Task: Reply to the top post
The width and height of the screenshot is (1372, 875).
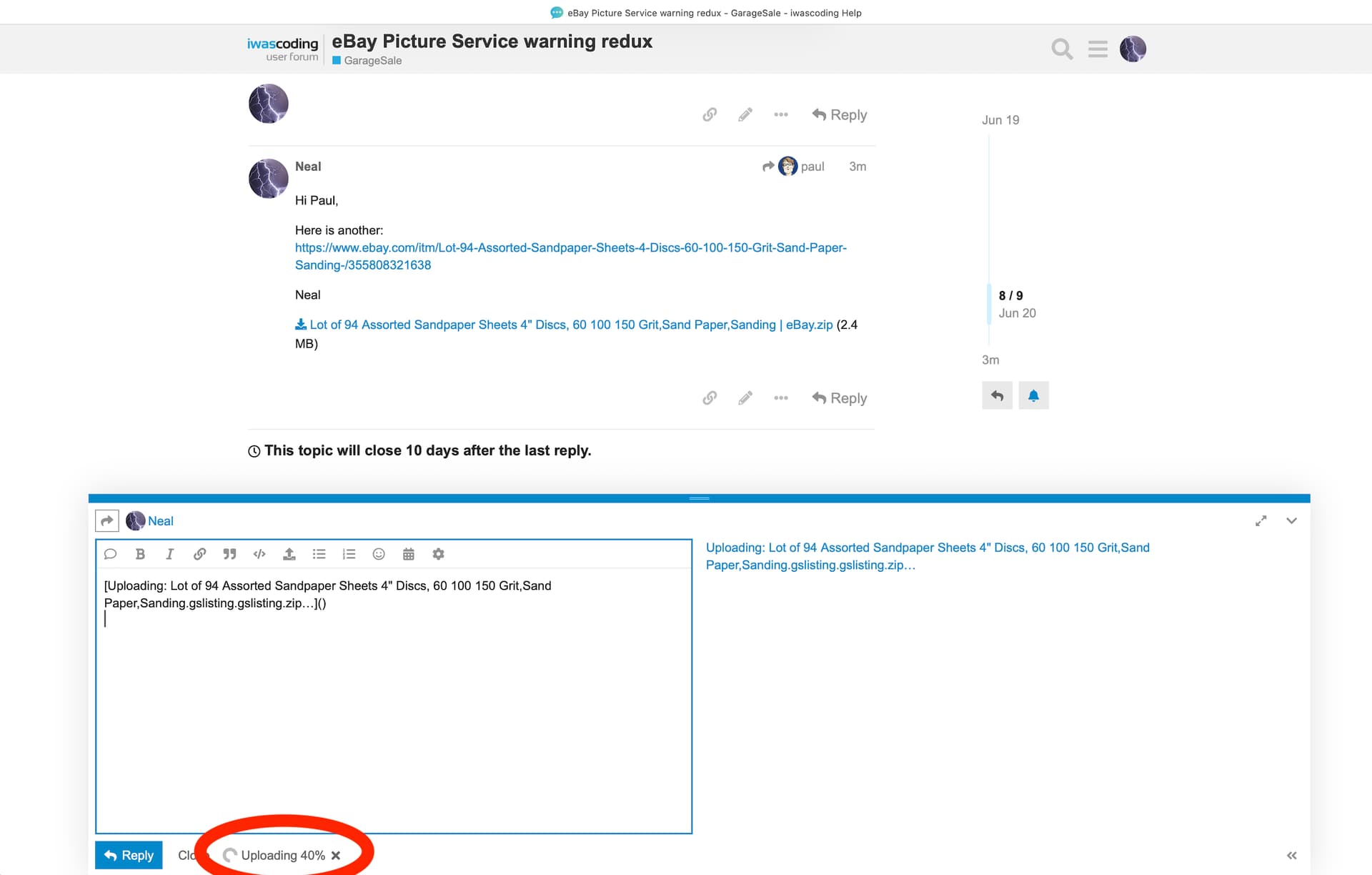Action: tap(840, 114)
